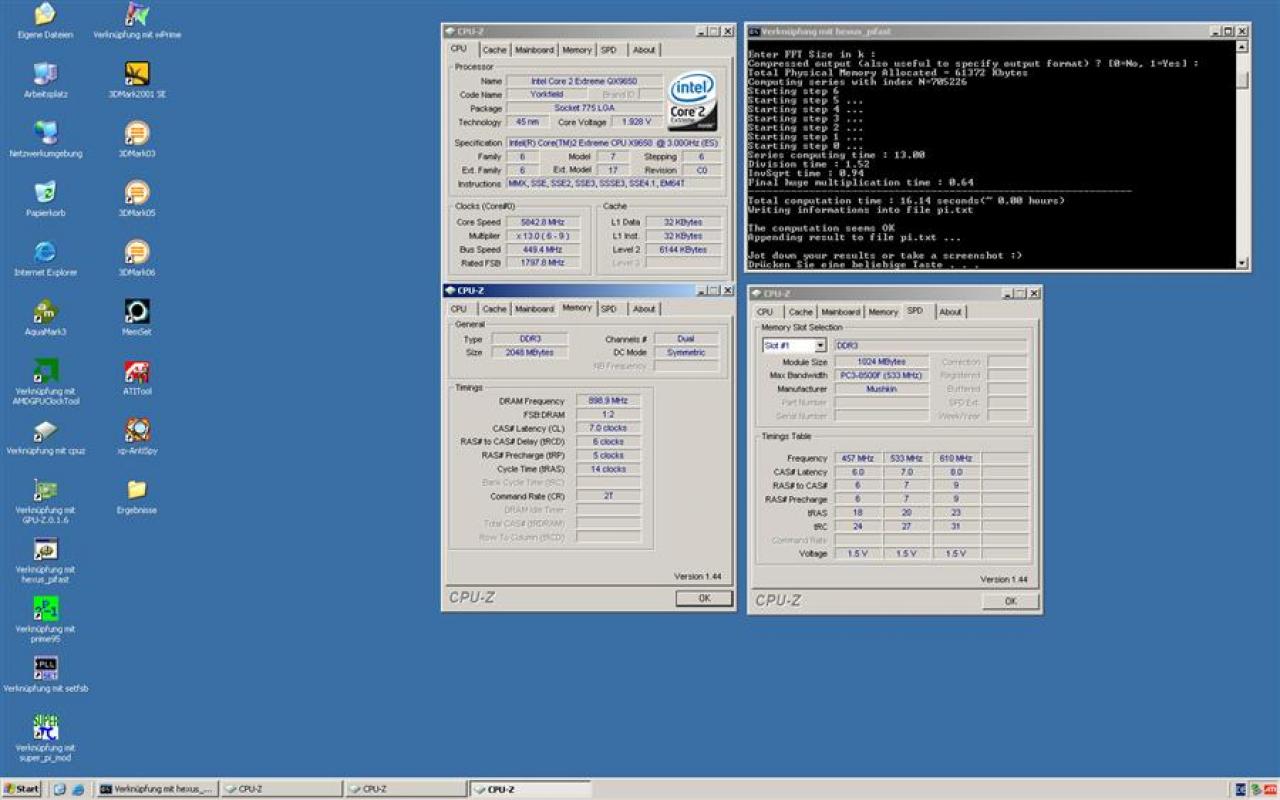Click the Level 2 cache value 6144 KBytes
Viewport: 1280px width, 800px height.
click(x=683, y=249)
